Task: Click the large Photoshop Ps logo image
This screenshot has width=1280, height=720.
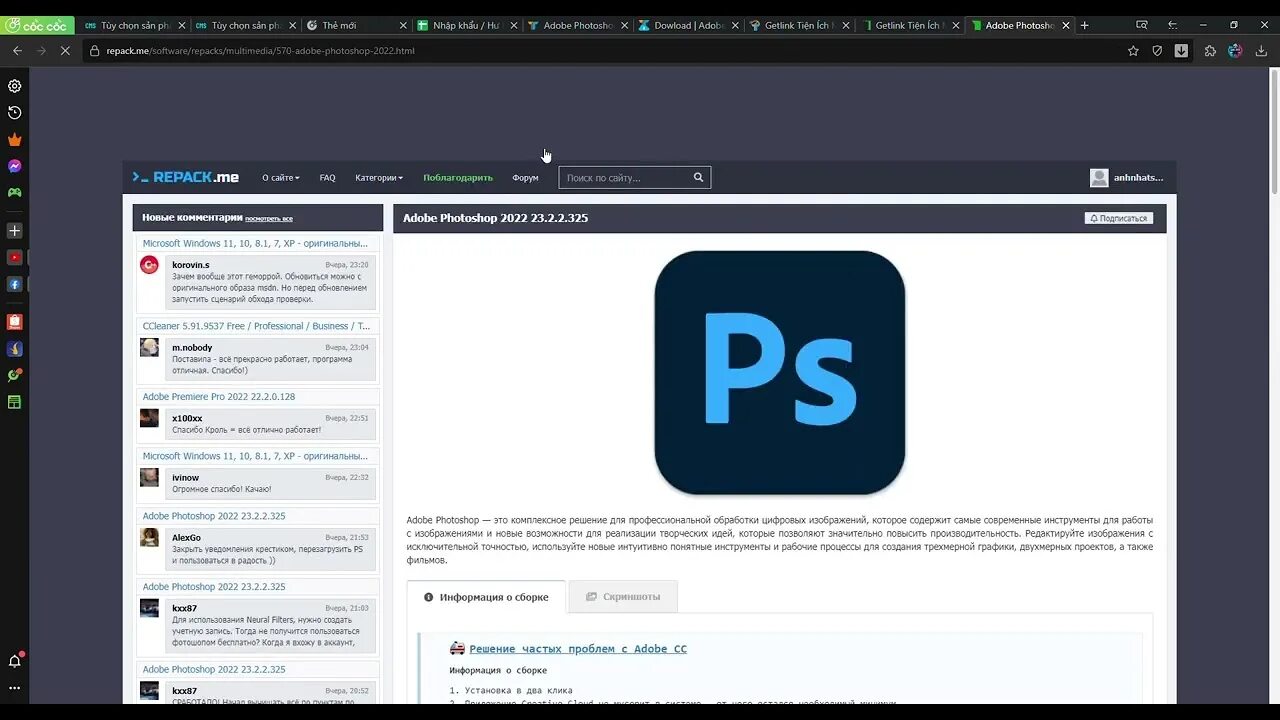Action: pos(779,372)
